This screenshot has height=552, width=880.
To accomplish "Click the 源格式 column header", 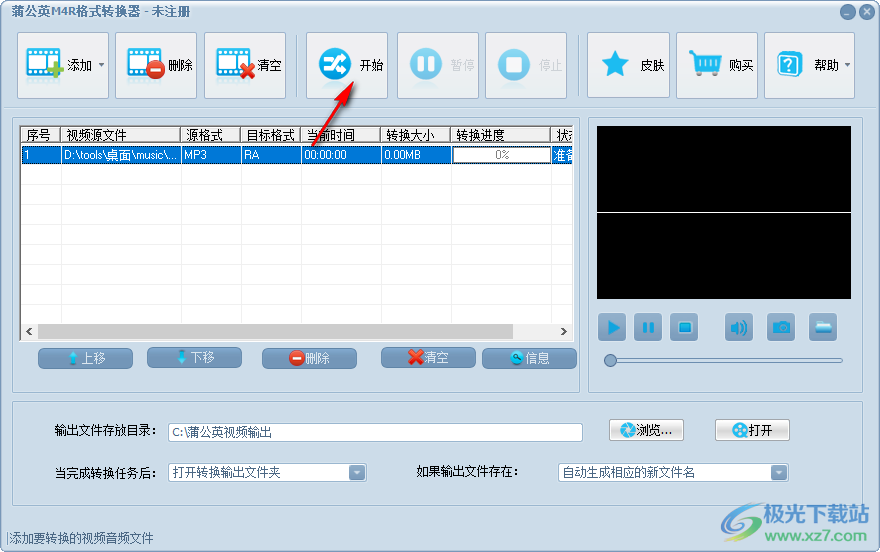I will [210, 135].
